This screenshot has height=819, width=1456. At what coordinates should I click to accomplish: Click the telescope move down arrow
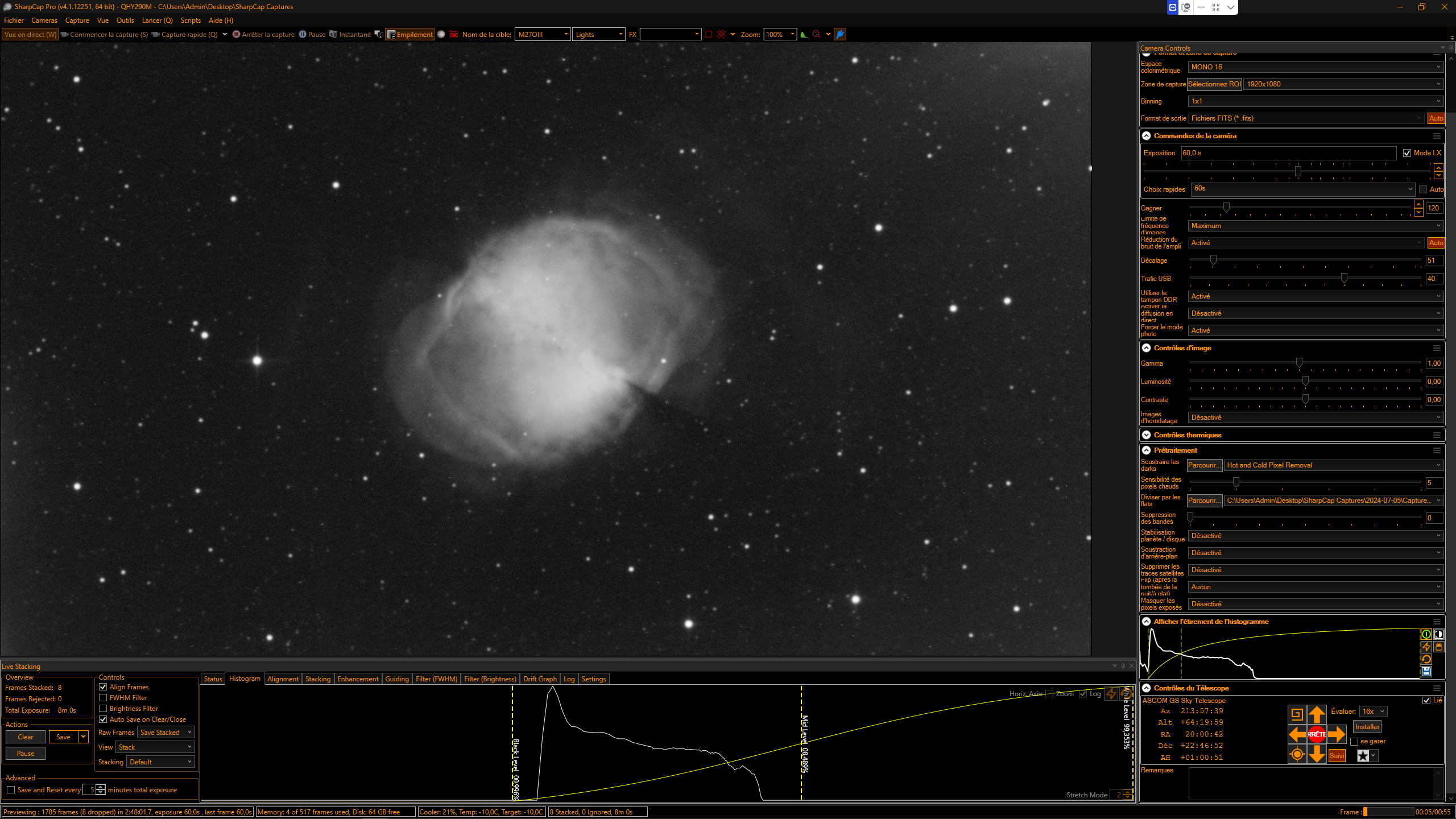1317,755
